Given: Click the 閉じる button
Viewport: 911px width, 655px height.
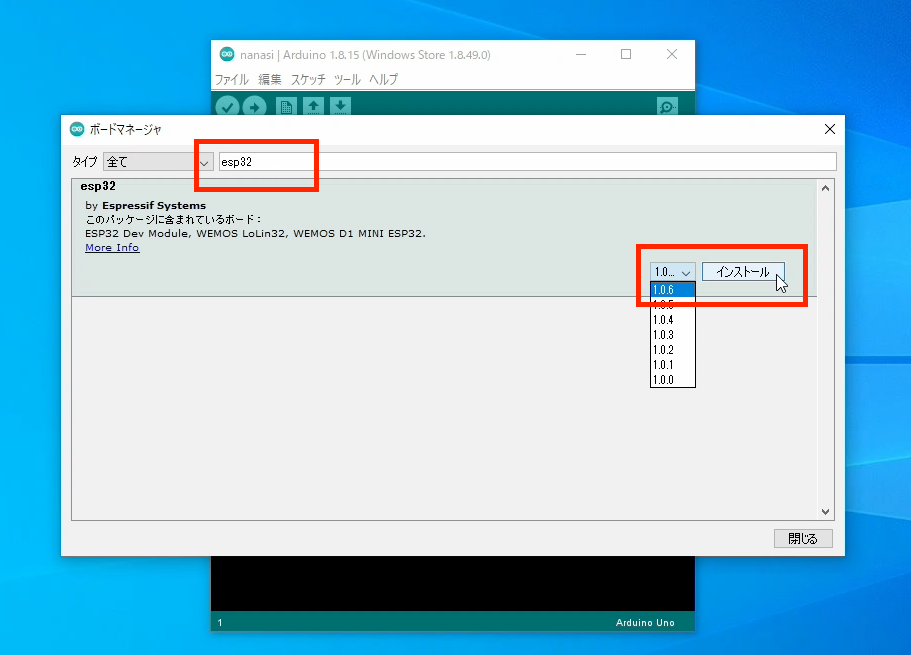Looking at the screenshot, I should click(803, 539).
